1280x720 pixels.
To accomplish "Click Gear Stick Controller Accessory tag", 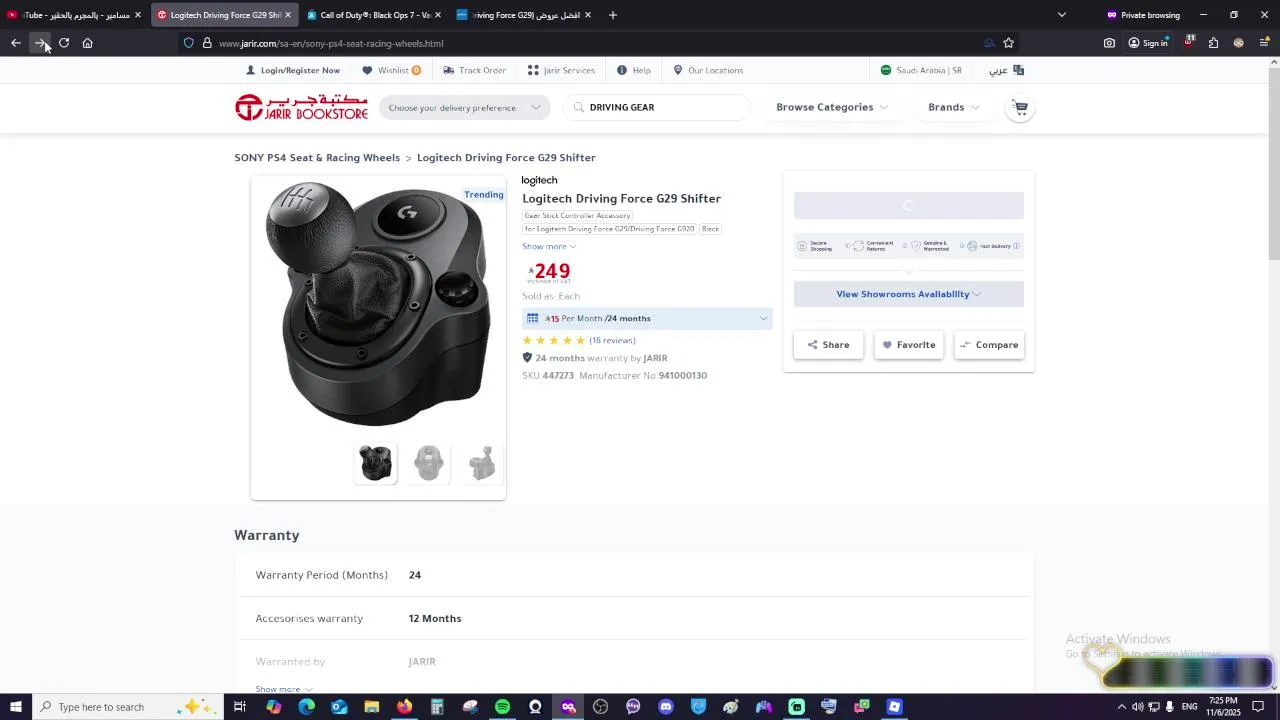I will pyautogui.click(x=577, y=215).
